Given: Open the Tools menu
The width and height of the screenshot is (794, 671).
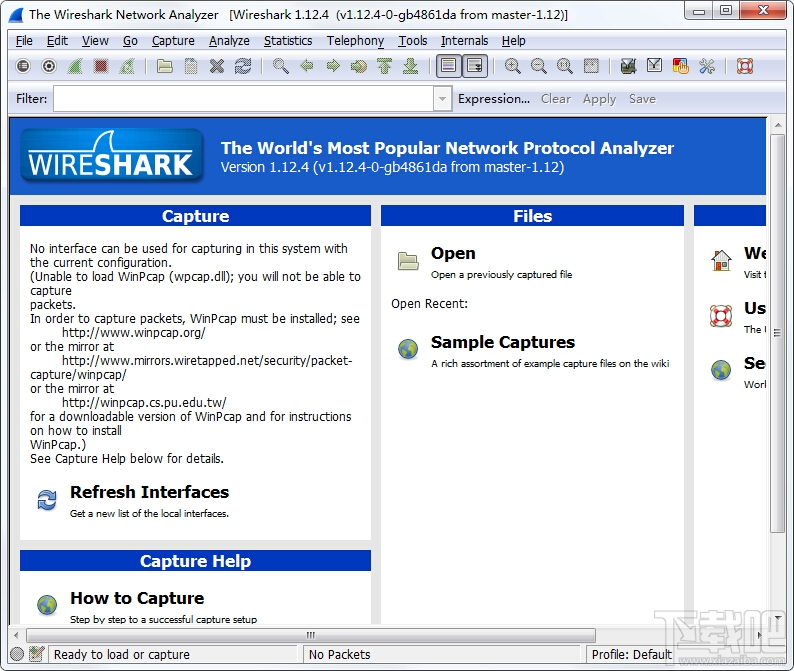Looking at the screenshot, I should 412,41.
